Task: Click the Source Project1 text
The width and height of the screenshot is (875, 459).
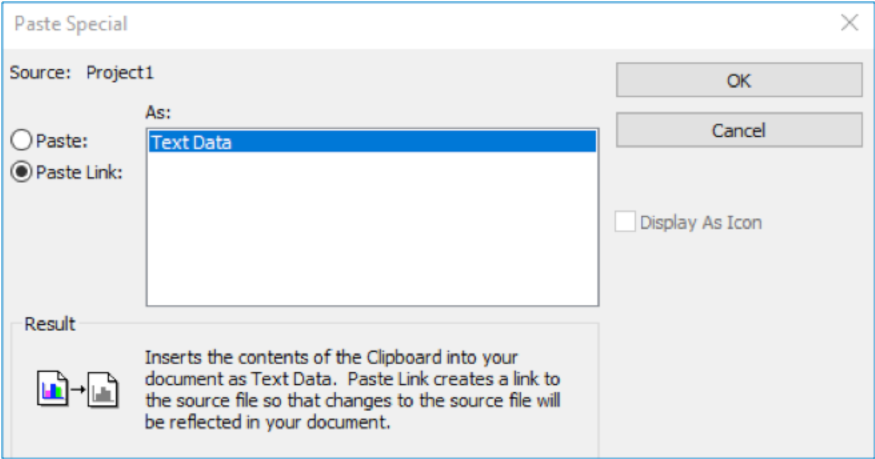Action: [x=120, y=72]
